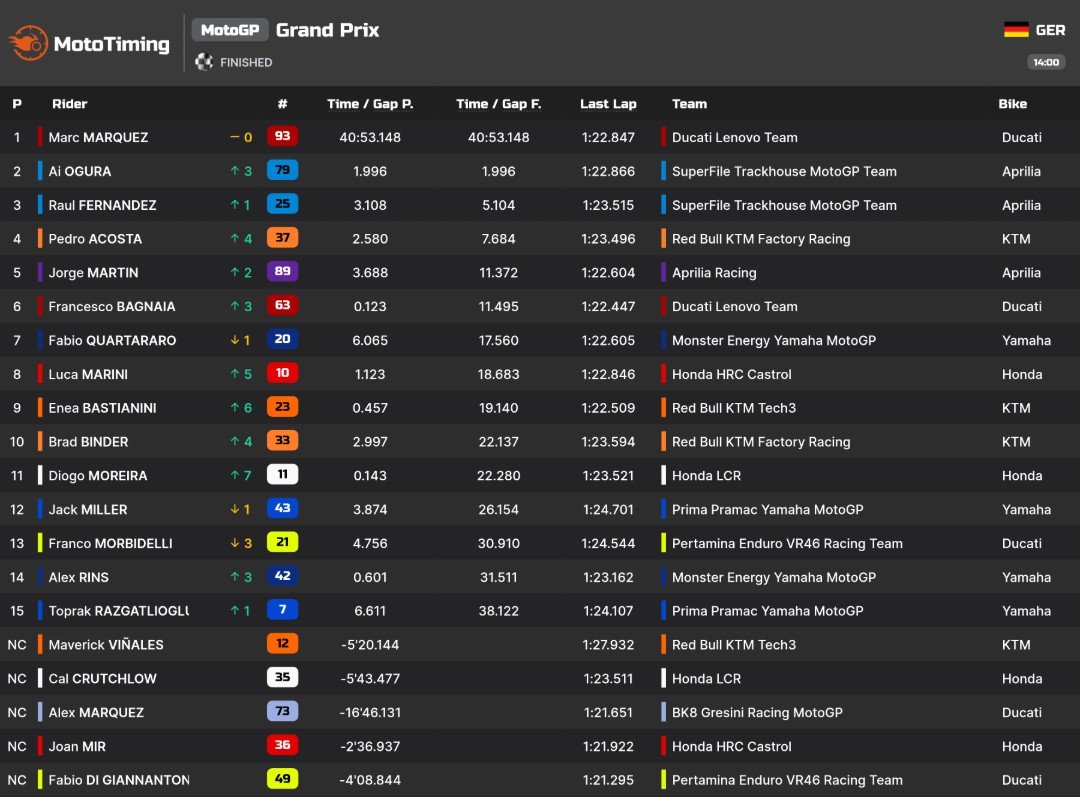Select Marc Marquez's number 93 badge
The image size is (1080, 797).
point(282,136)
